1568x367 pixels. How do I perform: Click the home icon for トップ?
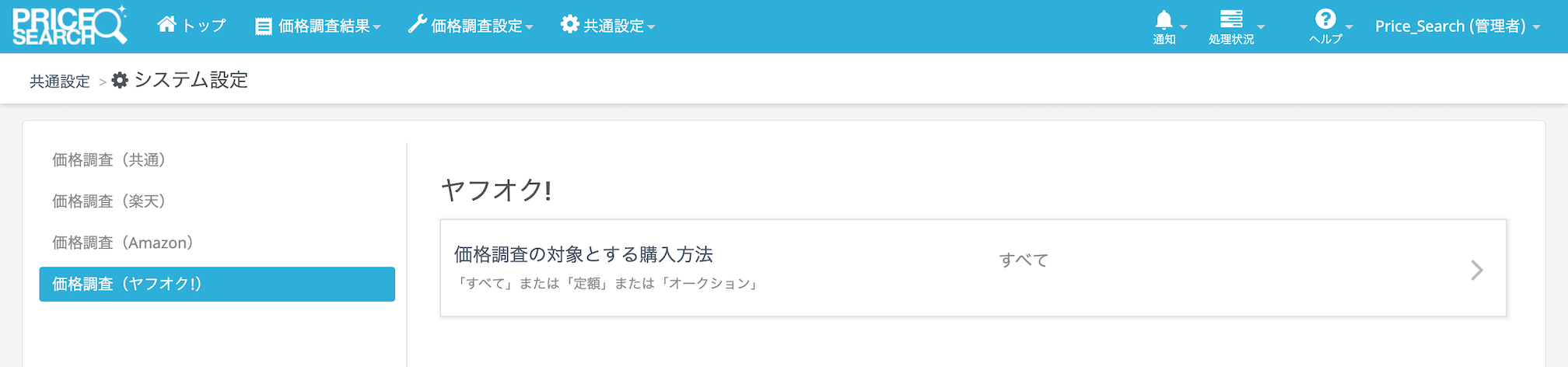tap(166, 24)
